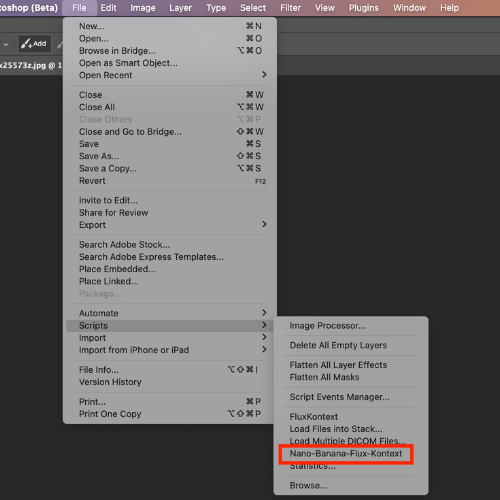Image resolution: width=500 pixels, height=500 pixels.
Task: Open the Filter menu
Action: coord(290,8)
